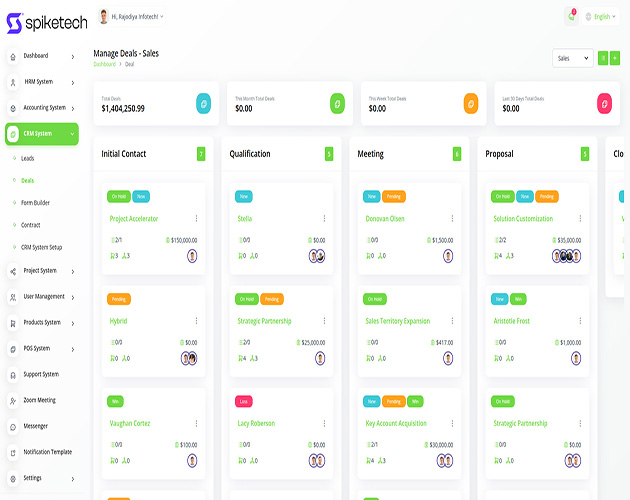Open the Sales pipeline dropdown
Viewport: 630px width, 500px height.
pyautogui.click(x=572, y=58)
